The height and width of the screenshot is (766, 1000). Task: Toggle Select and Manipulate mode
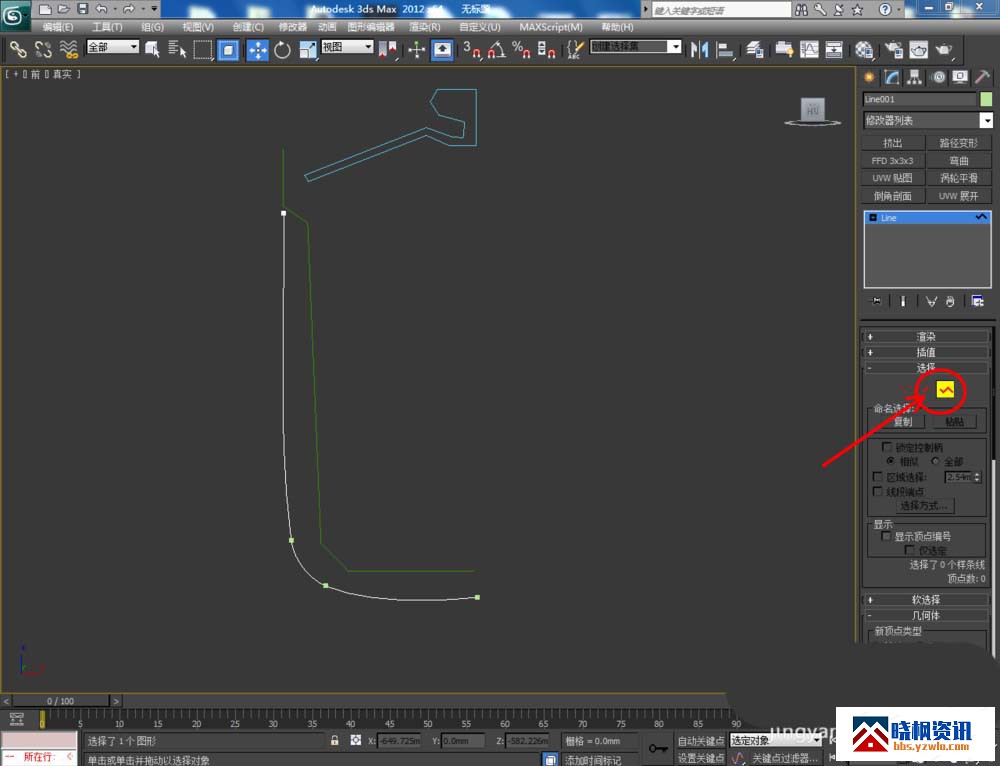coord(442,50)
